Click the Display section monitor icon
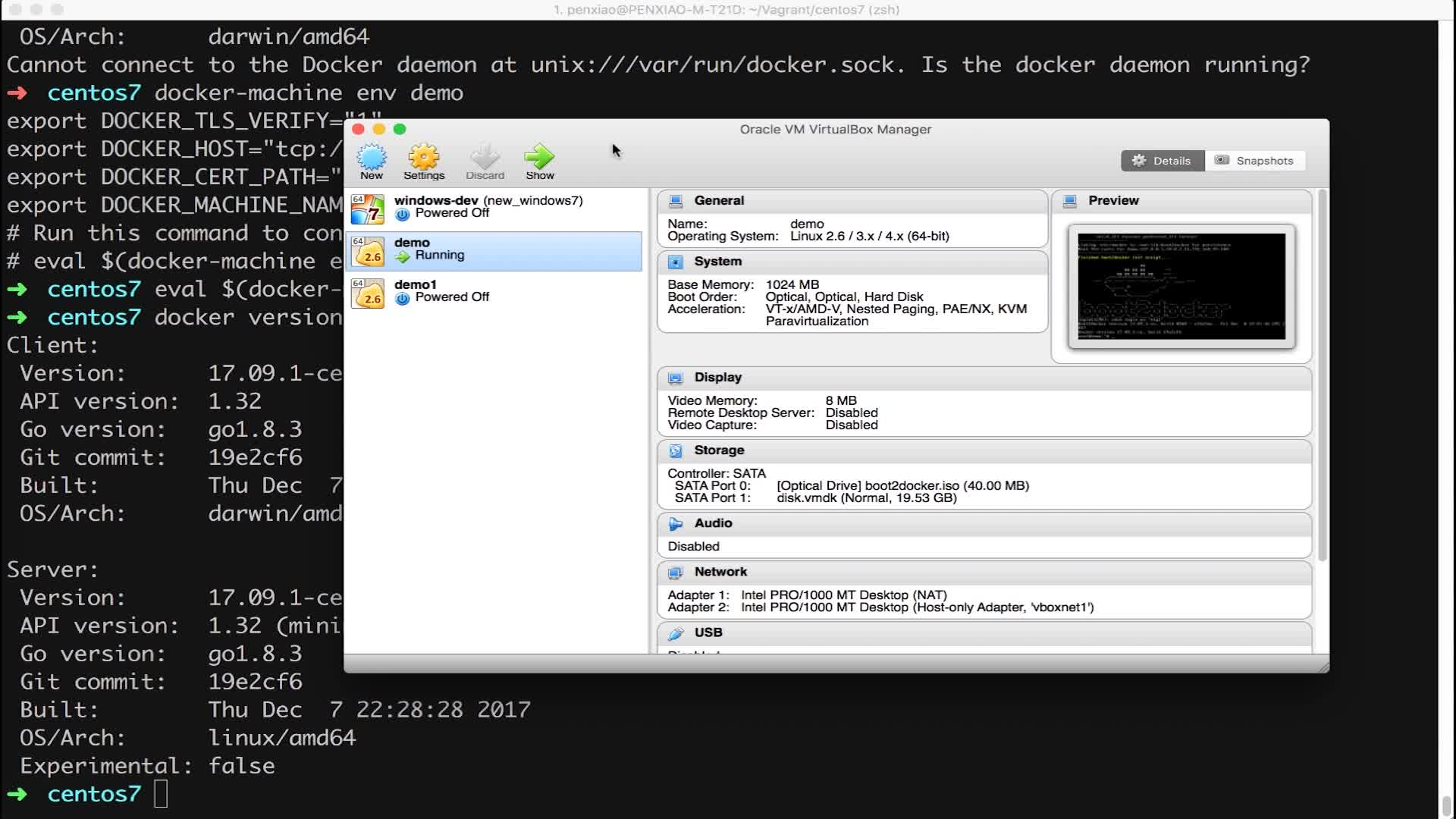Image resolution: width=1456 pixels, height=819 pixels. coord(675,378)
